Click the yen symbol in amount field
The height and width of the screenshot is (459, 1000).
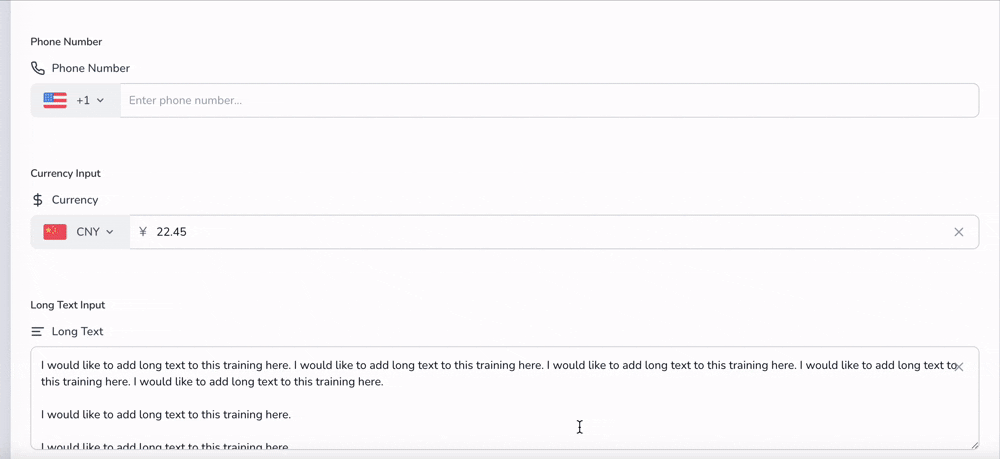143,232
